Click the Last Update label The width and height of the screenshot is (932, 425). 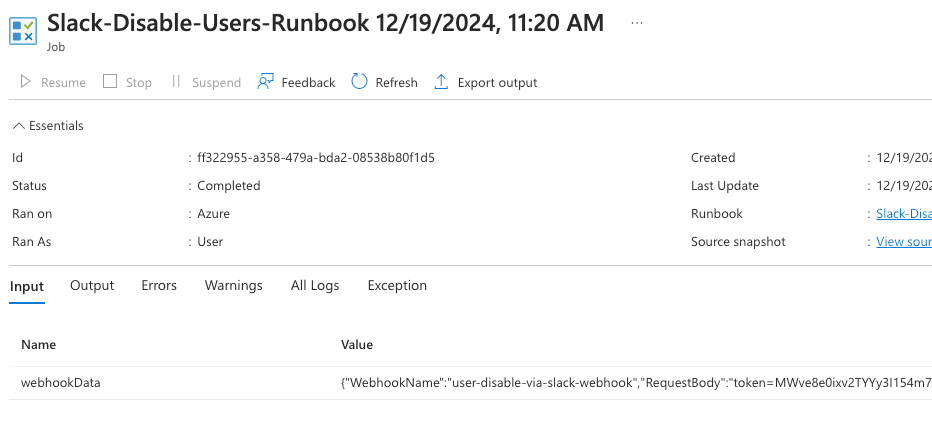click(x=725, y=185)
